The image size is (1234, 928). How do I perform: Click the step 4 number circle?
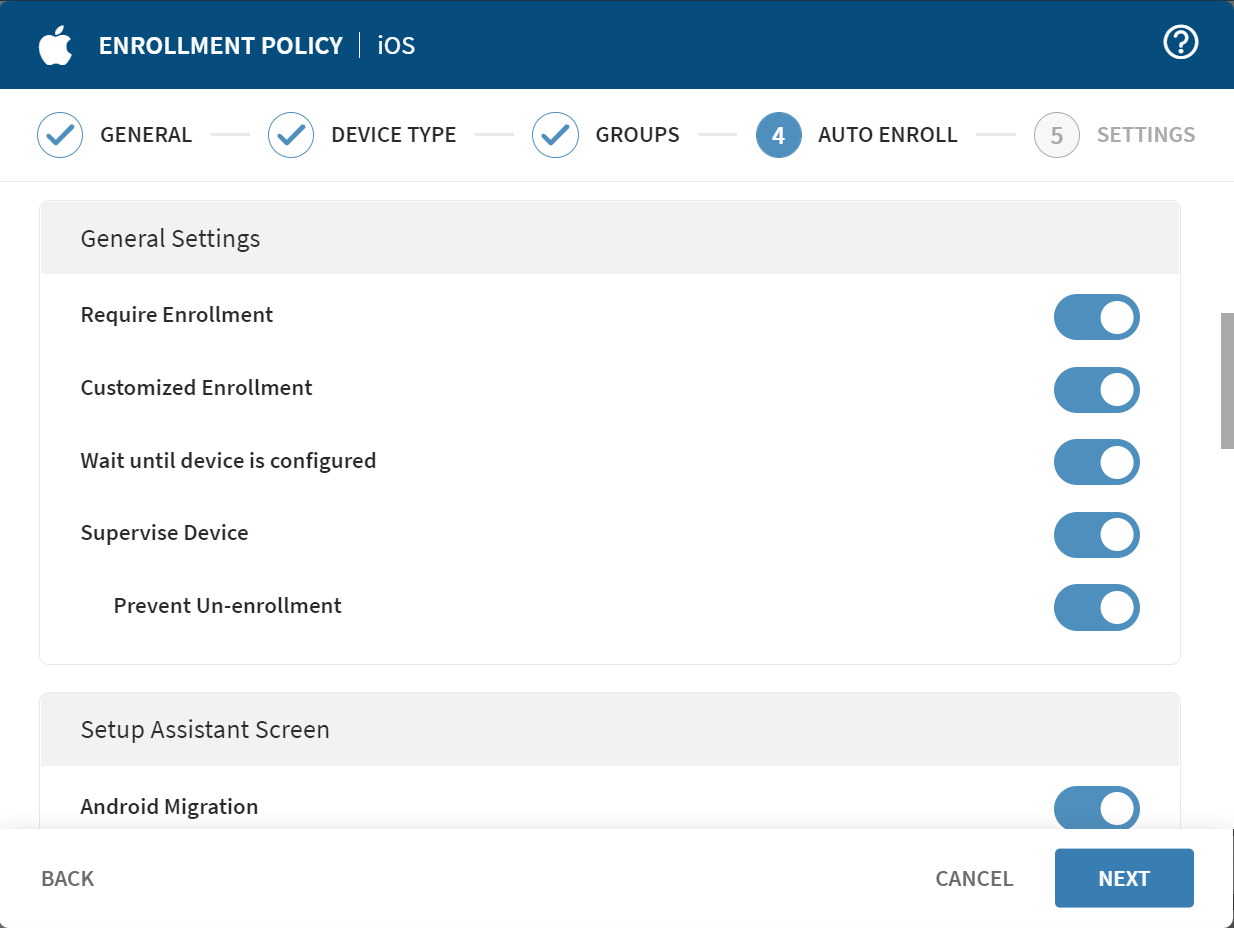(x=778, y=135)
